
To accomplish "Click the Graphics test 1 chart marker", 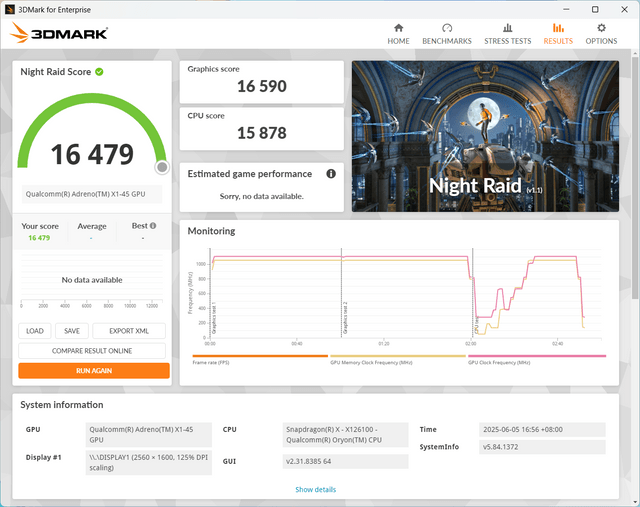I will click(213, 318).
